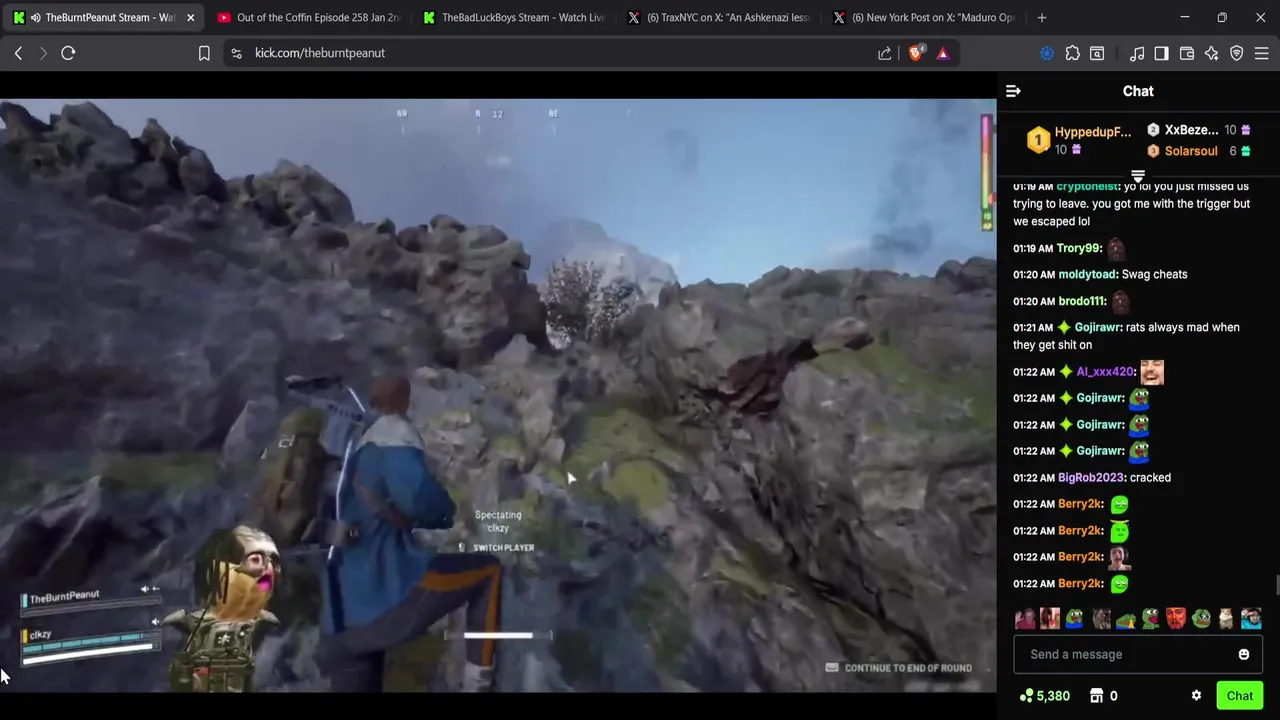The image size is (1280, 720).
Task: Open Trory99's user profile
Action: [1078, 248]
